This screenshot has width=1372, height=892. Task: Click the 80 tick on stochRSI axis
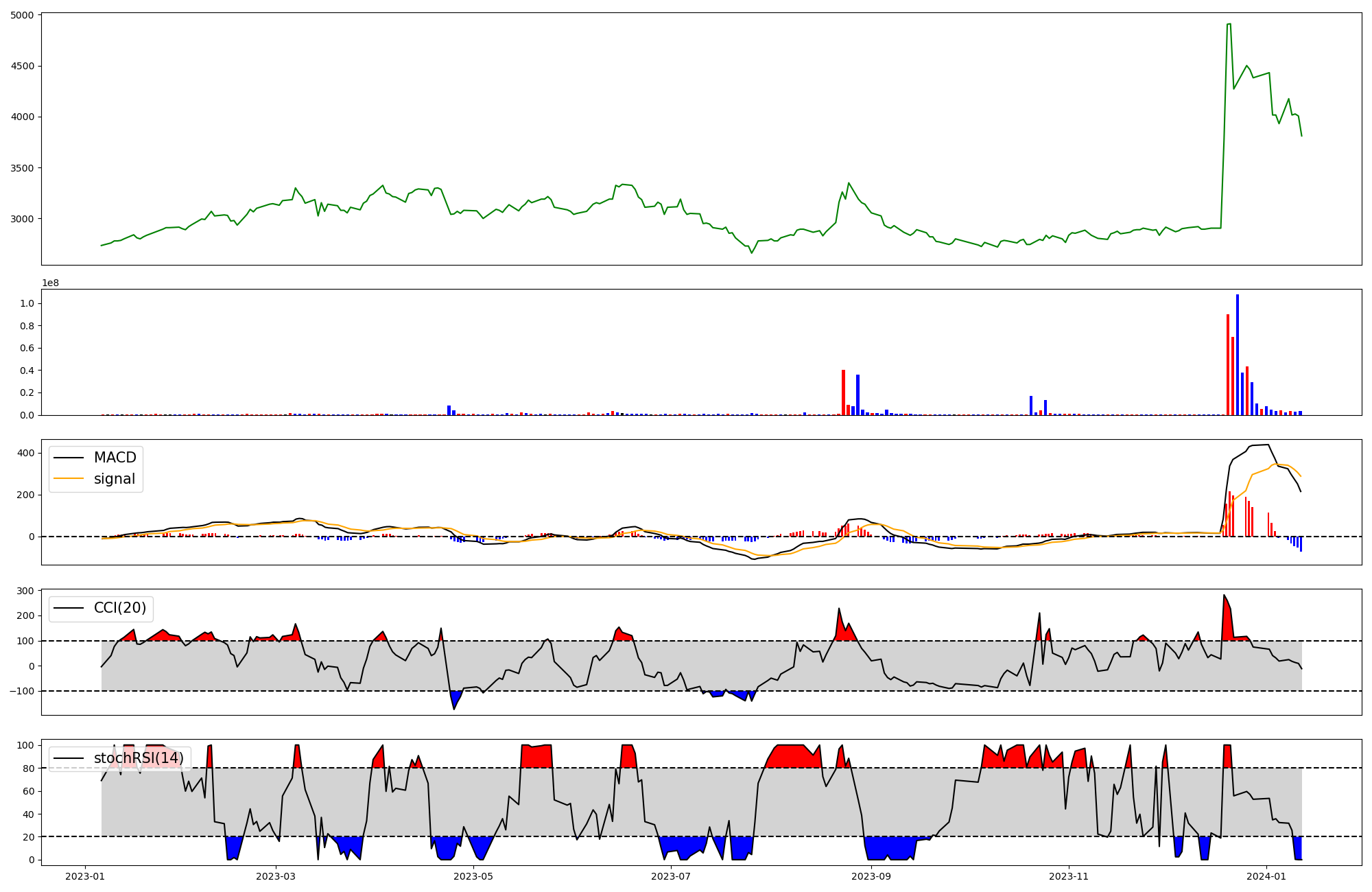point(29,768)
